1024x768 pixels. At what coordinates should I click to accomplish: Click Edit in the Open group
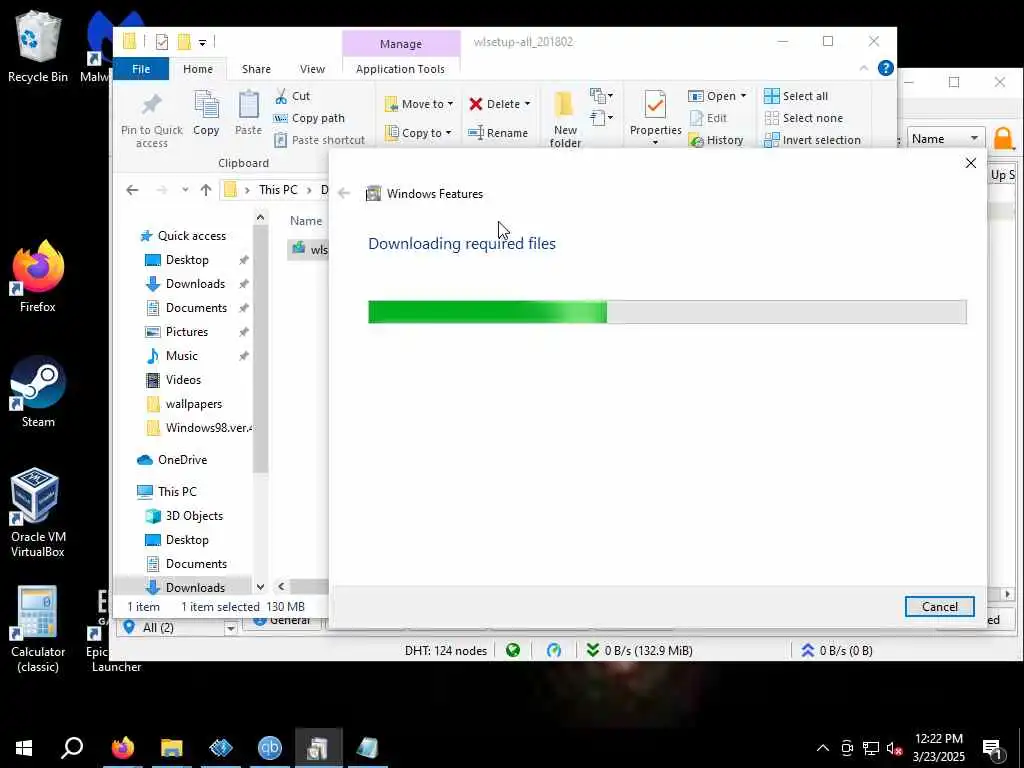point(708,118)
